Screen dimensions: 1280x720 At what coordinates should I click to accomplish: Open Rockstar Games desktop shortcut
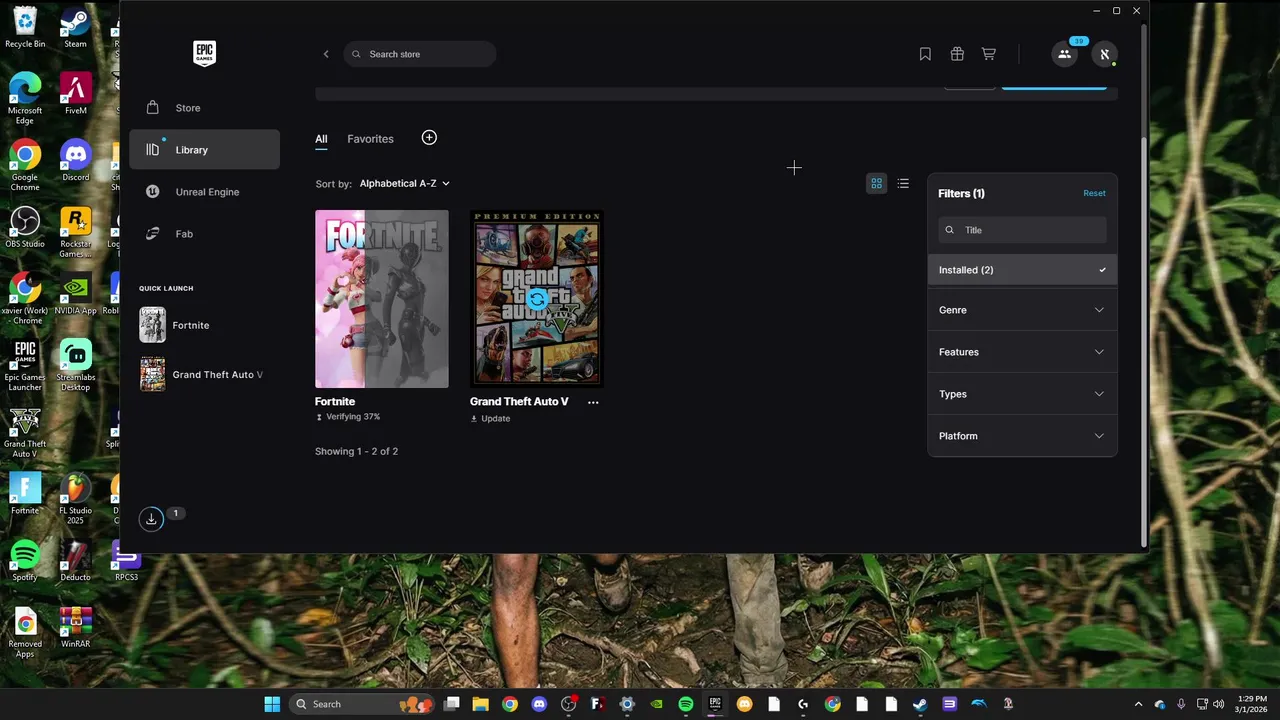point(75,233)
